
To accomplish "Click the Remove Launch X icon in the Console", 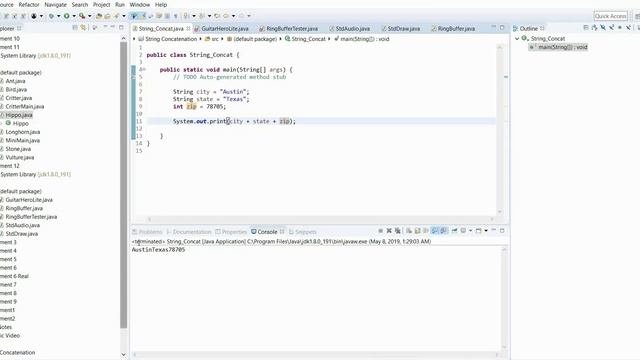I will (x=389, y=231).
